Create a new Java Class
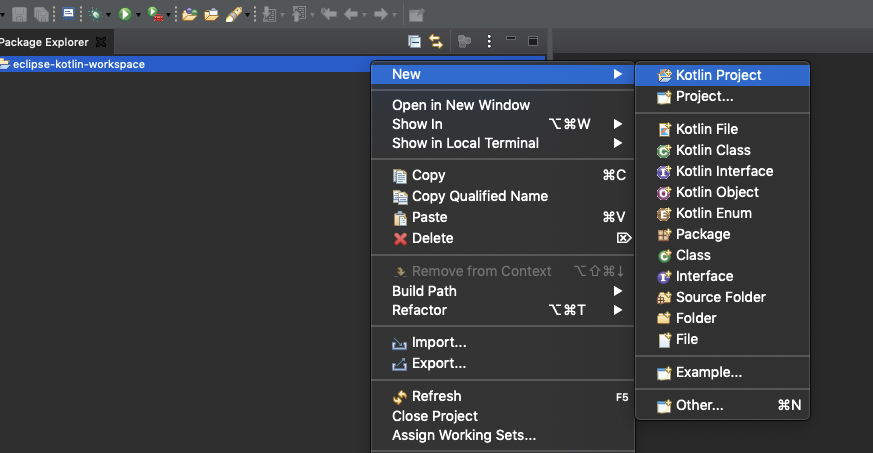 click(x=722, y=255)
